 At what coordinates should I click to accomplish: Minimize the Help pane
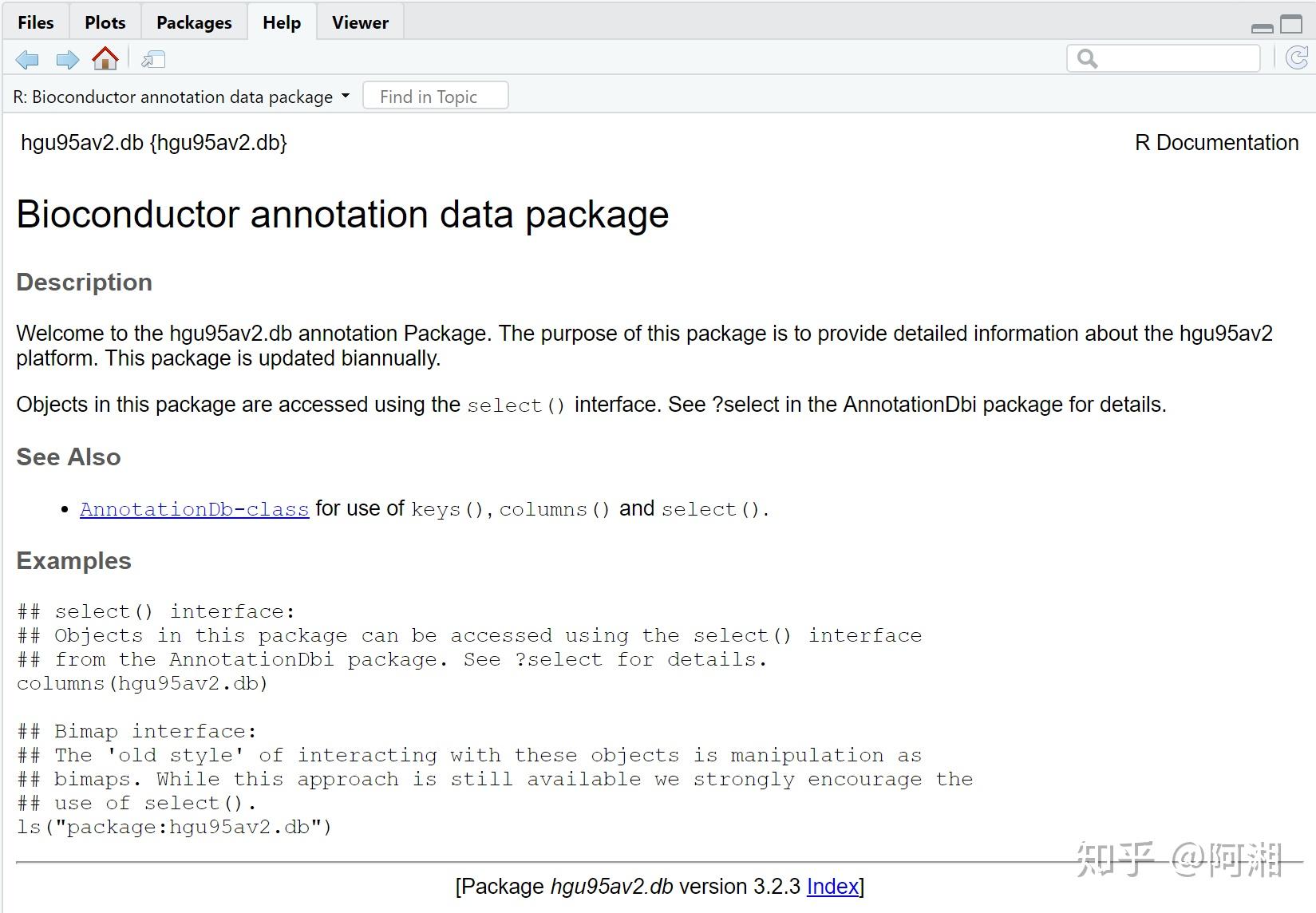click(x=1261, y=26)
